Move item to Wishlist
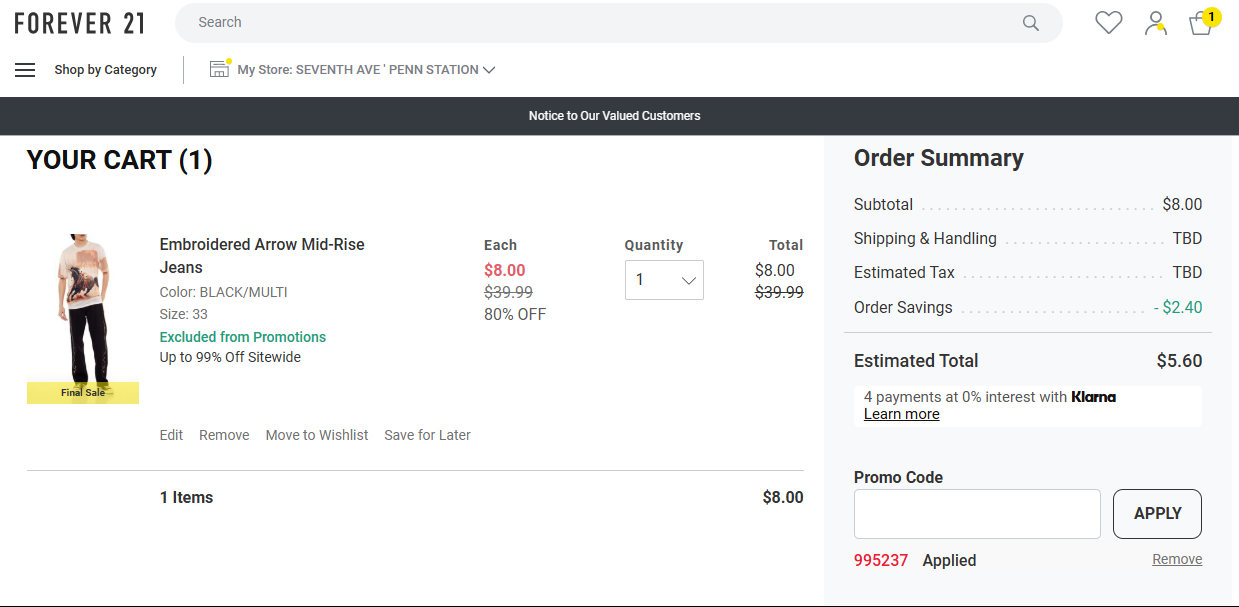Viewport: 1239px width, 607px height. point(316,435)
